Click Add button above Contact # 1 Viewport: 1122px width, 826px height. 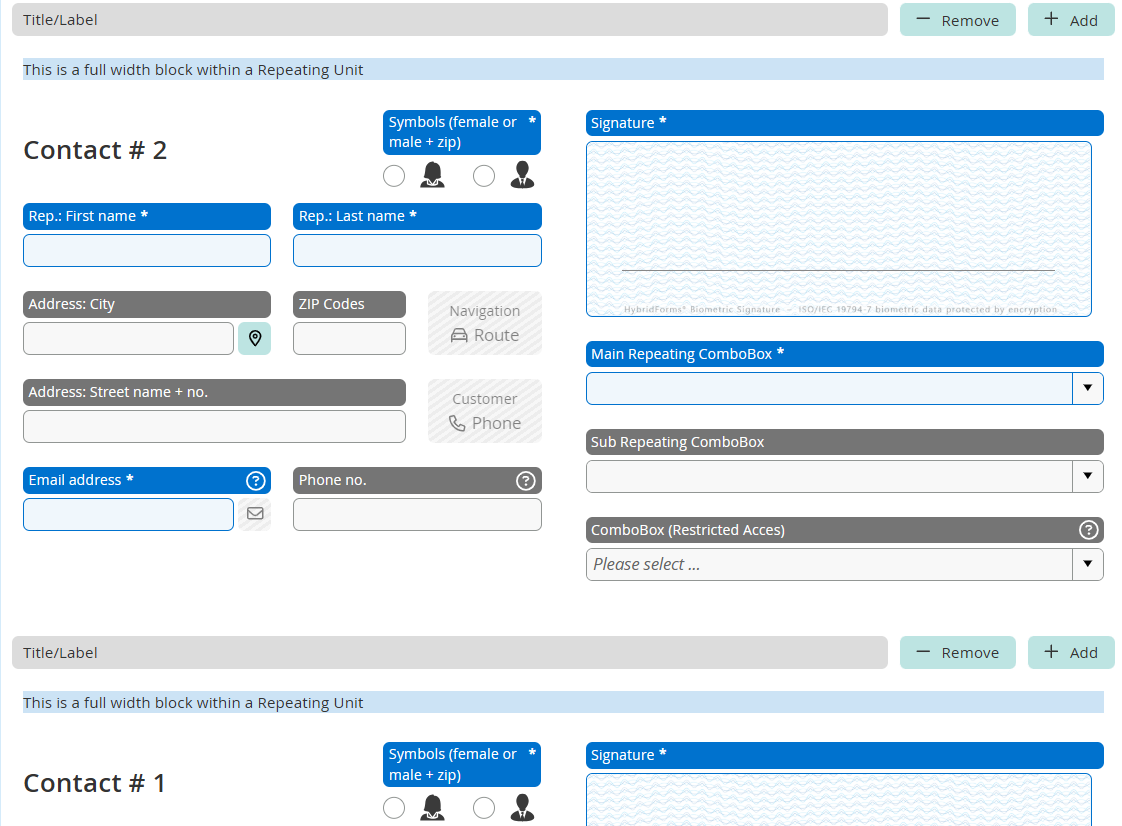[x=1071, y=653]
